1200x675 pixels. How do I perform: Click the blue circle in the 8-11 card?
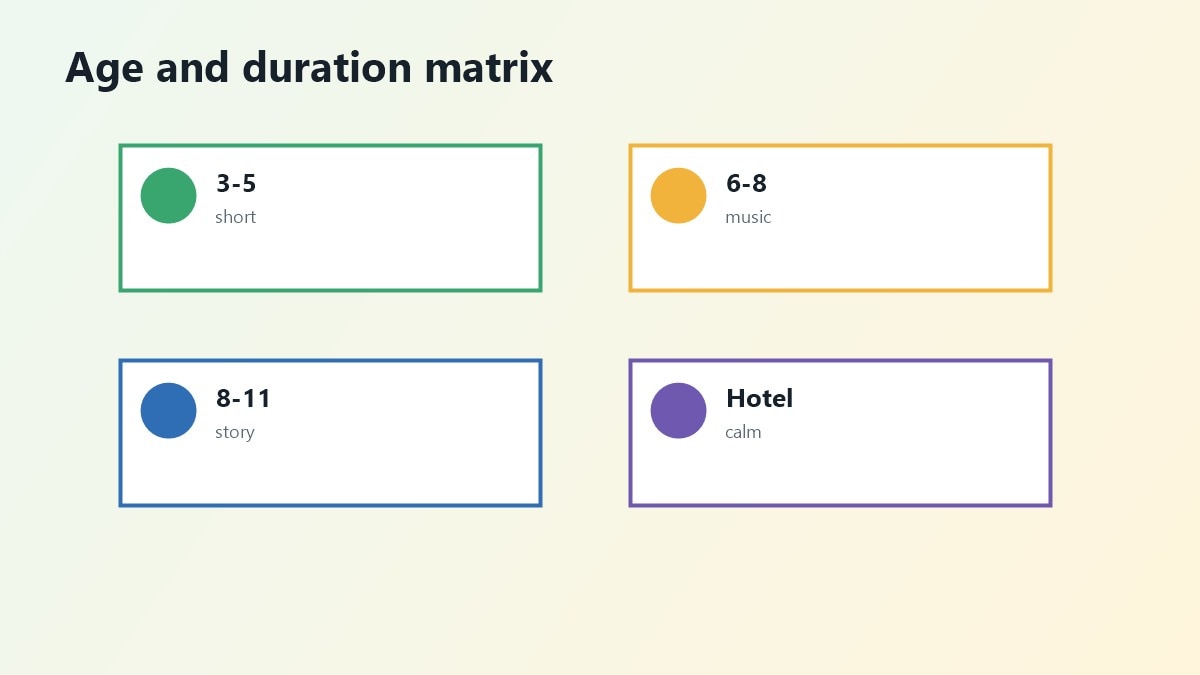point(168,410)
